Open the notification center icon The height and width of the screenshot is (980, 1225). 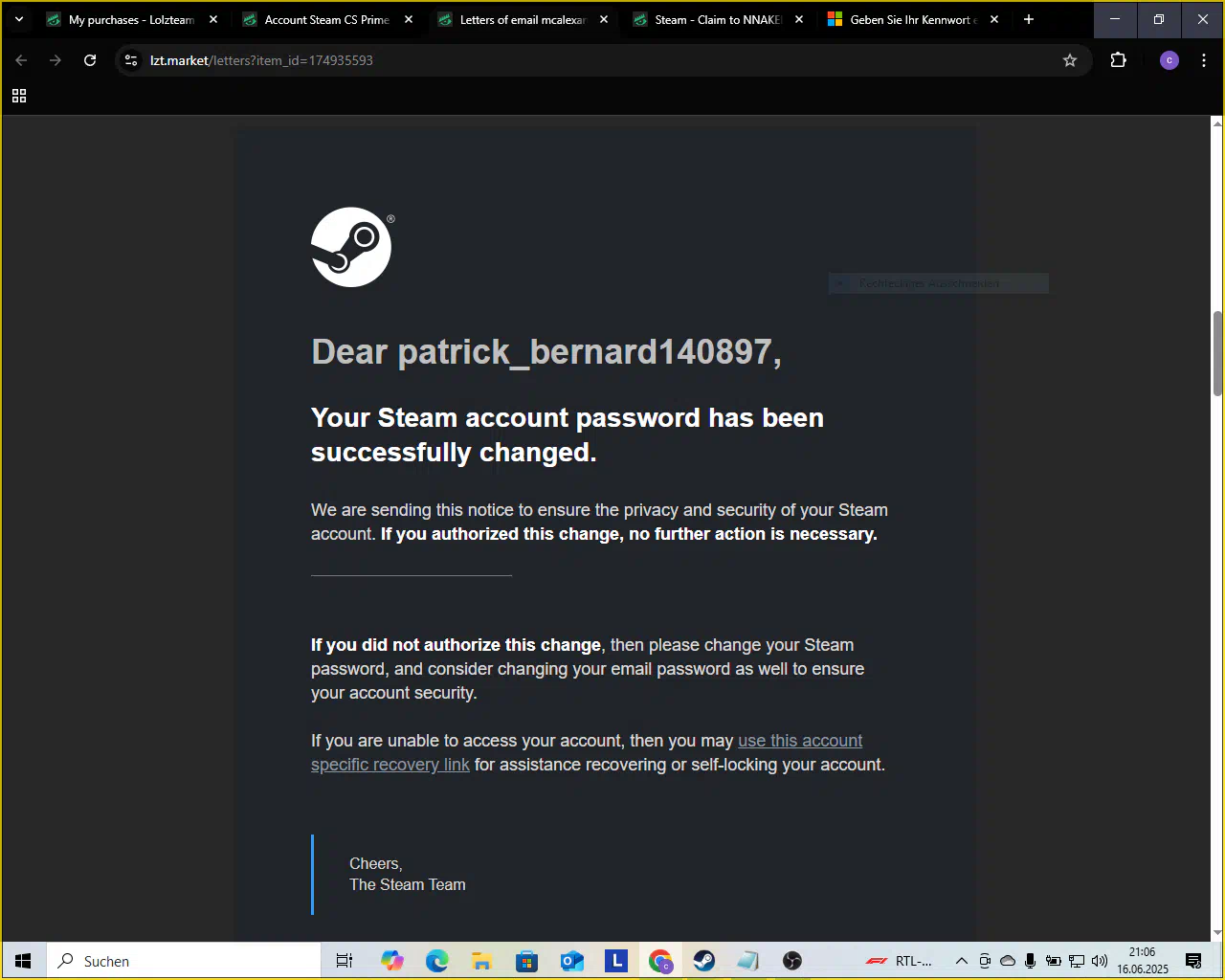1193,961
